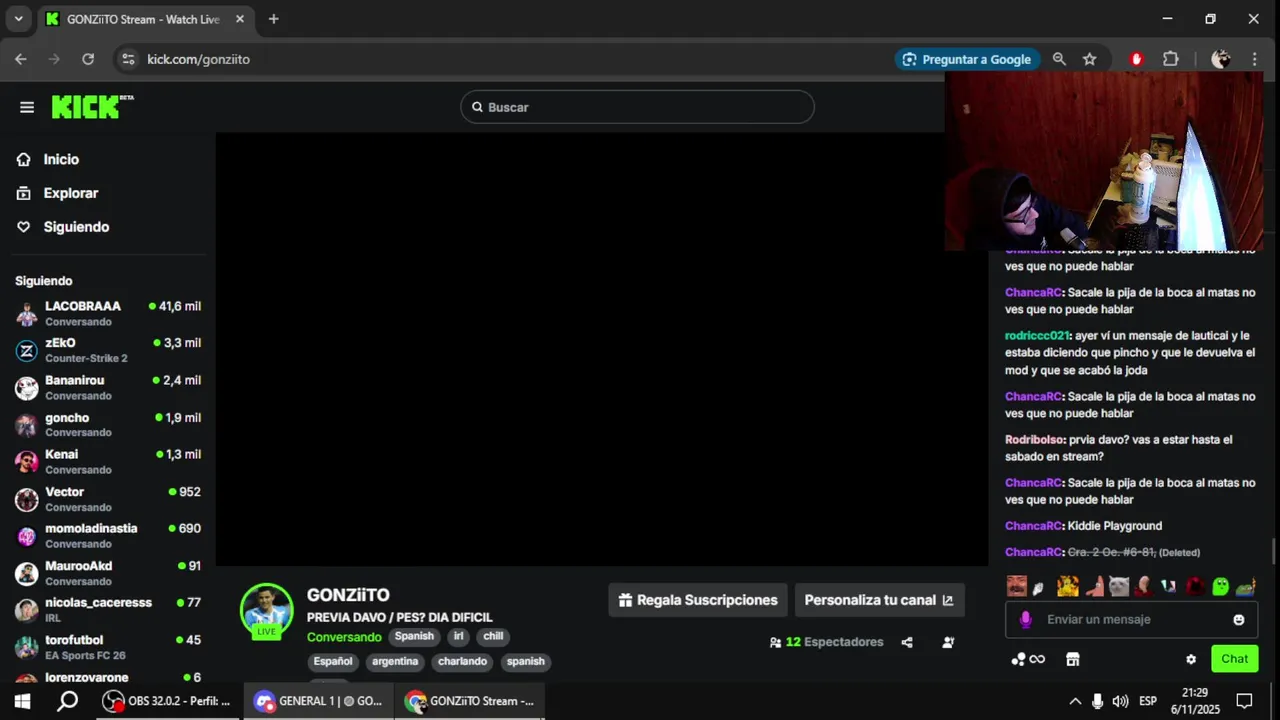The width and height of the screenshot is (1280, 720).
Task: Open taskbar volume speaker icon
Action: pyautogui.click(x=1120, y=701)
